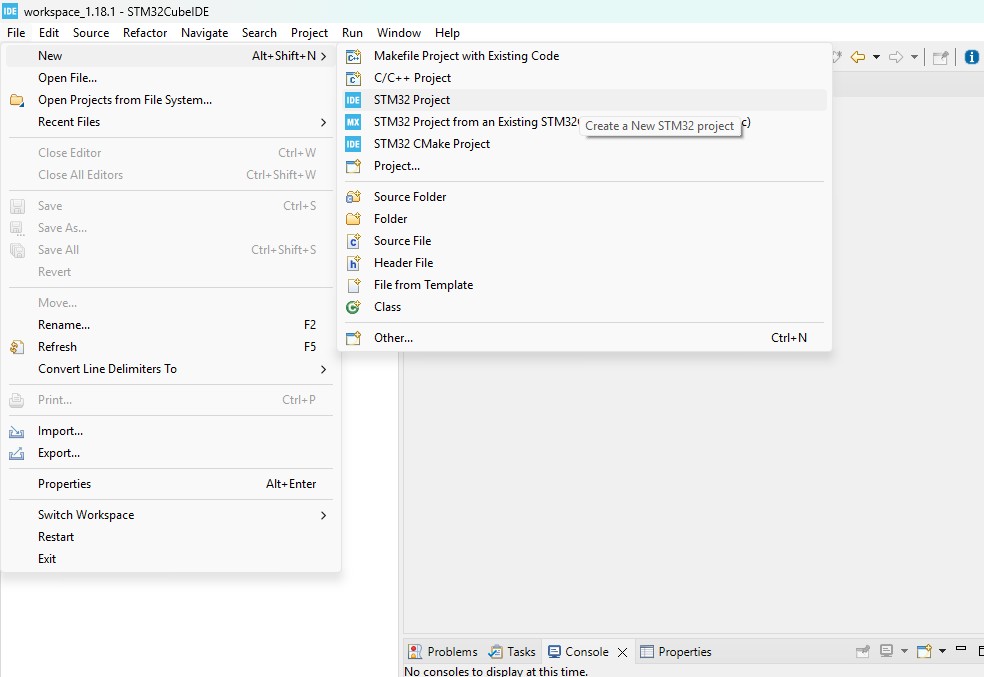Screen dimensions: 984x677
Task: Click the Other... wizard icon
Action: click(353, 338)
